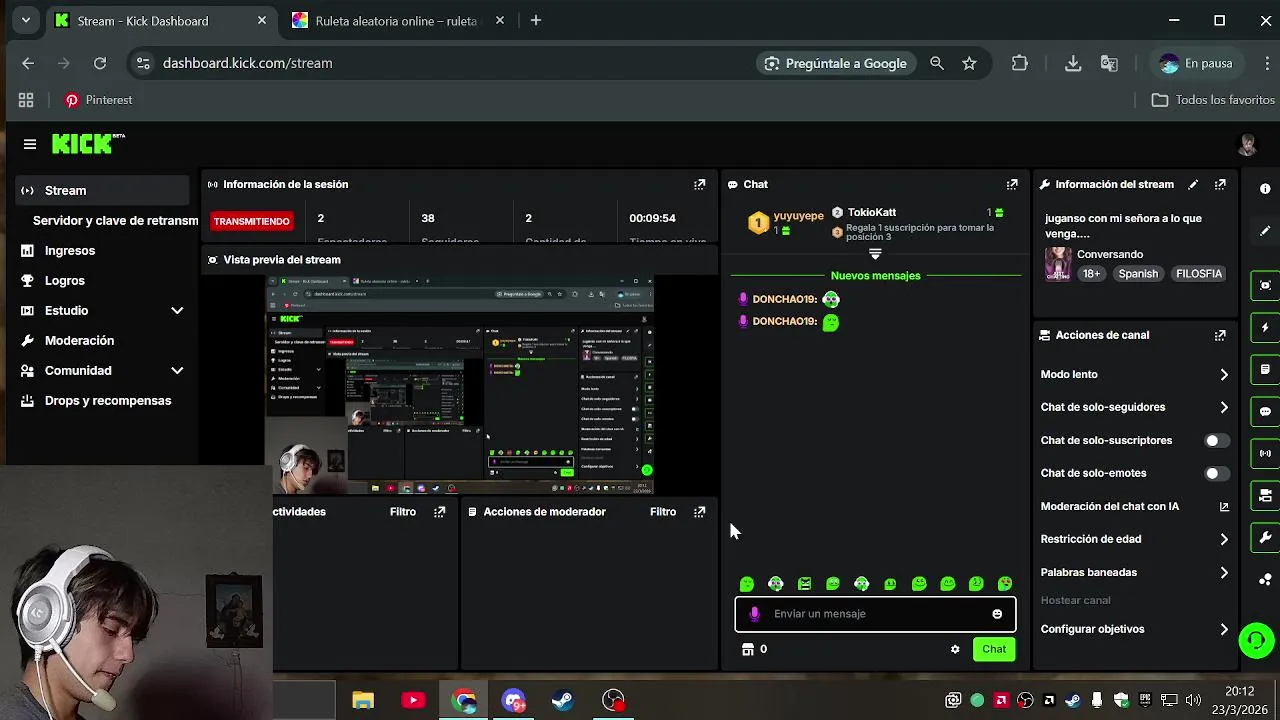Click the FILOSFIA tag
This screenshot has width=1280, height=720.
[1199, 274]
